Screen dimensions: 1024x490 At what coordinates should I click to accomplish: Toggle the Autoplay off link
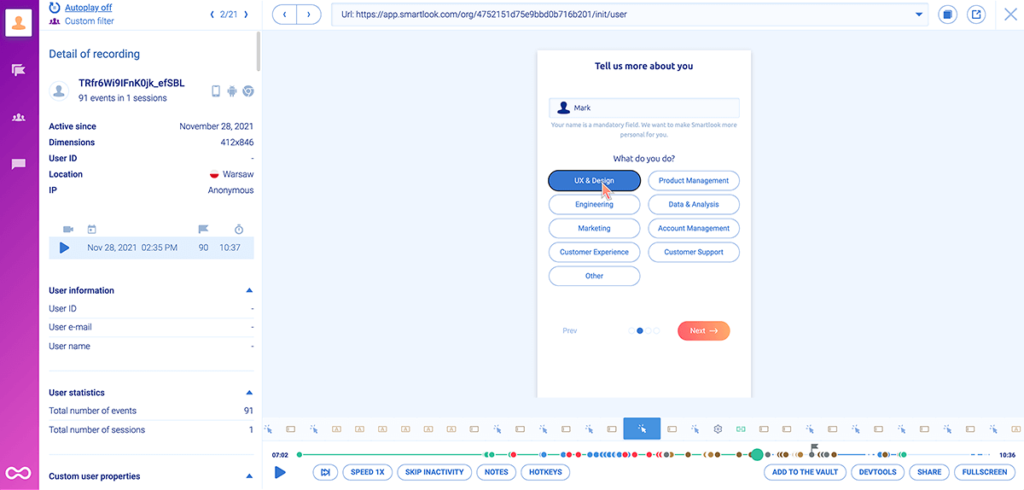(x=88, y=7)
